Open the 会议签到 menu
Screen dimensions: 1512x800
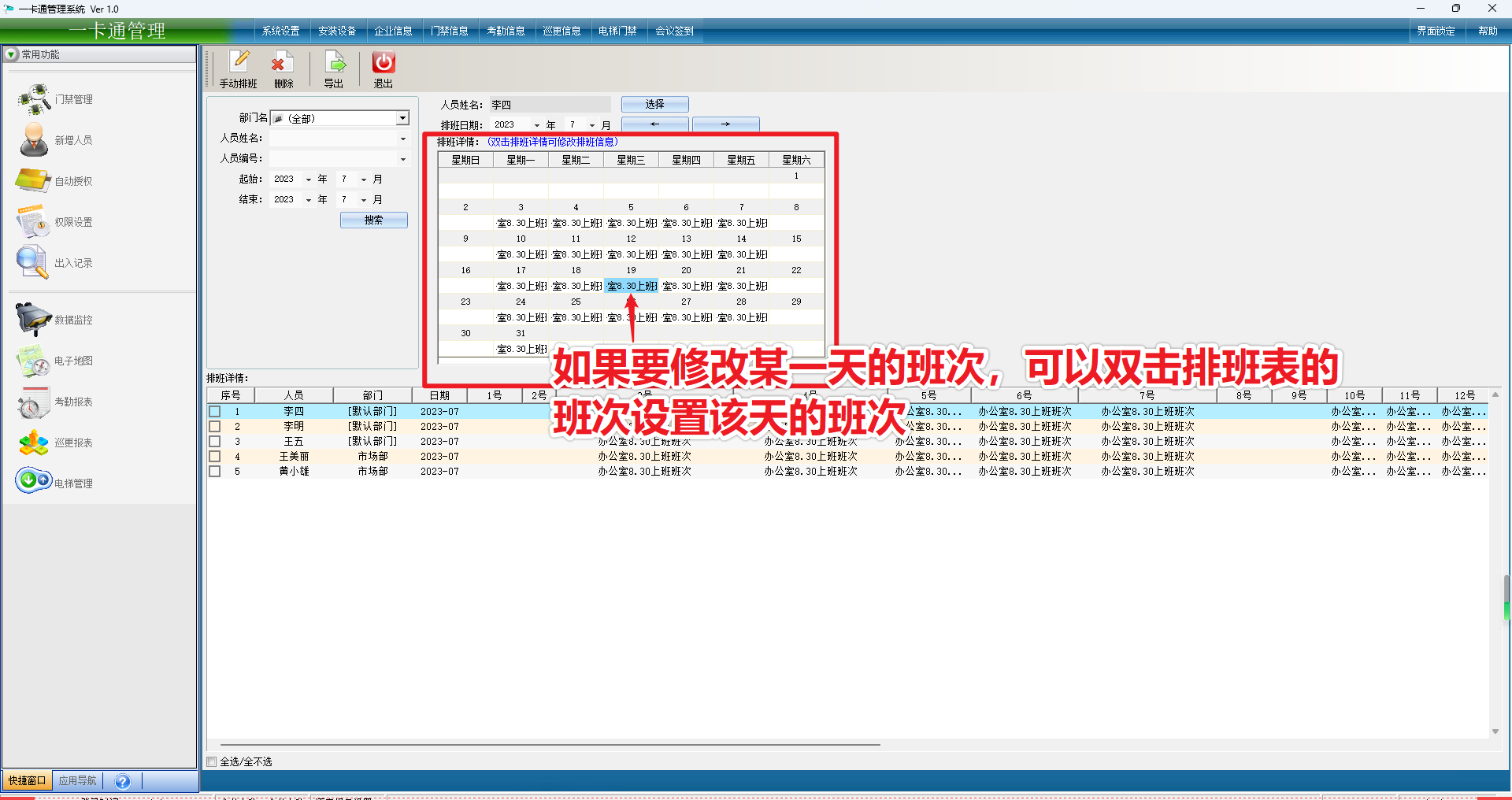(x=674, y=31)
